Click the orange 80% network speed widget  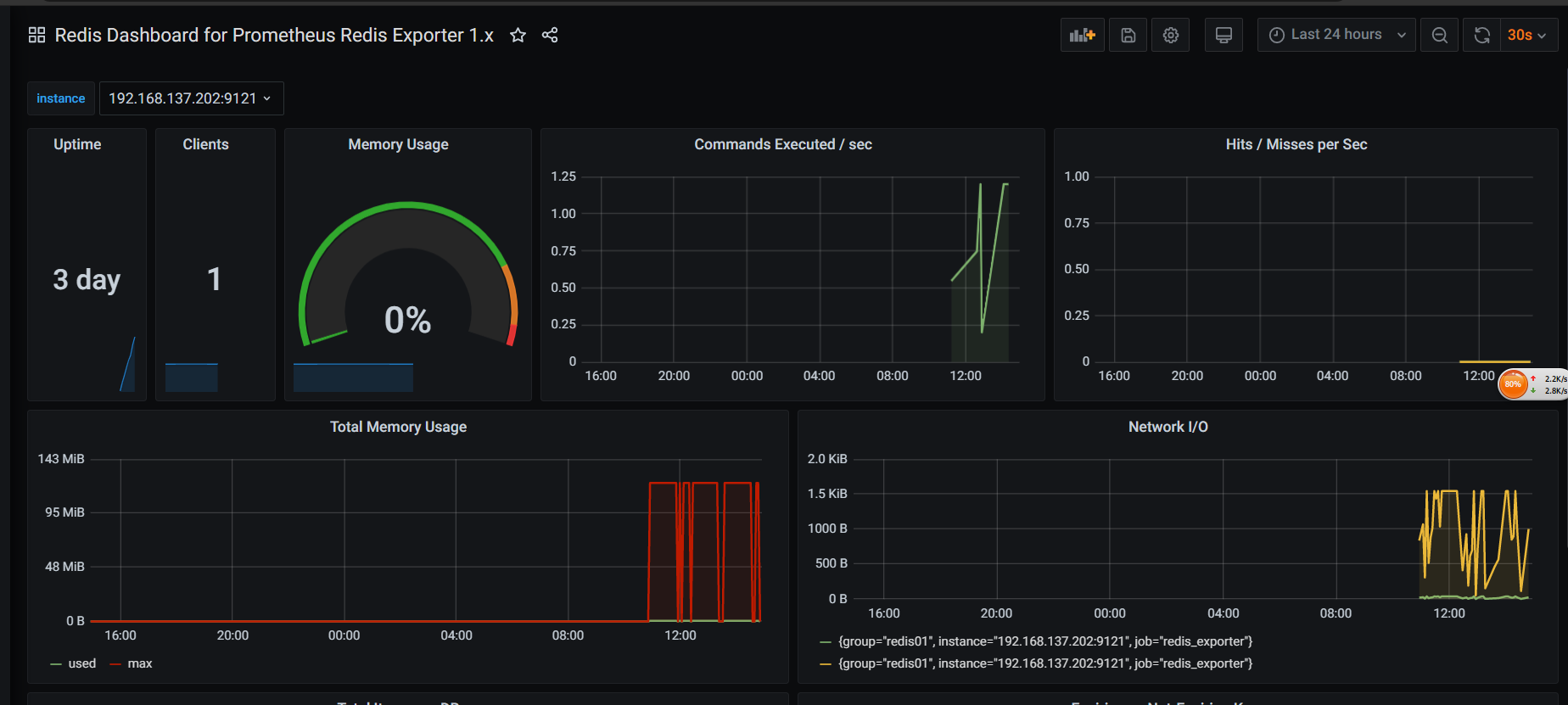1513,384
